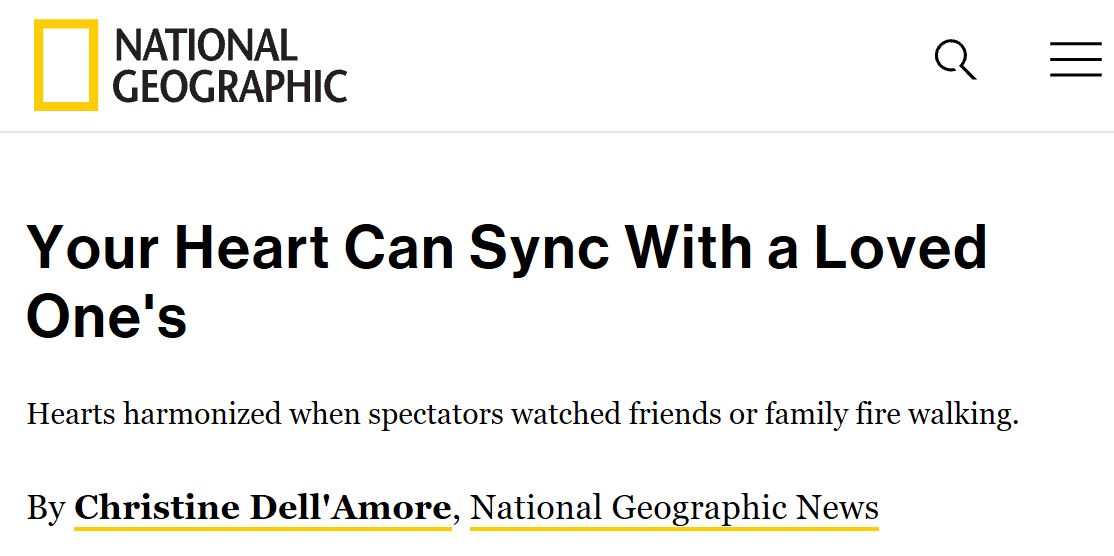Click the "NATIONAL" wordmark in the header
The image size is (1114, 556).
206,45
